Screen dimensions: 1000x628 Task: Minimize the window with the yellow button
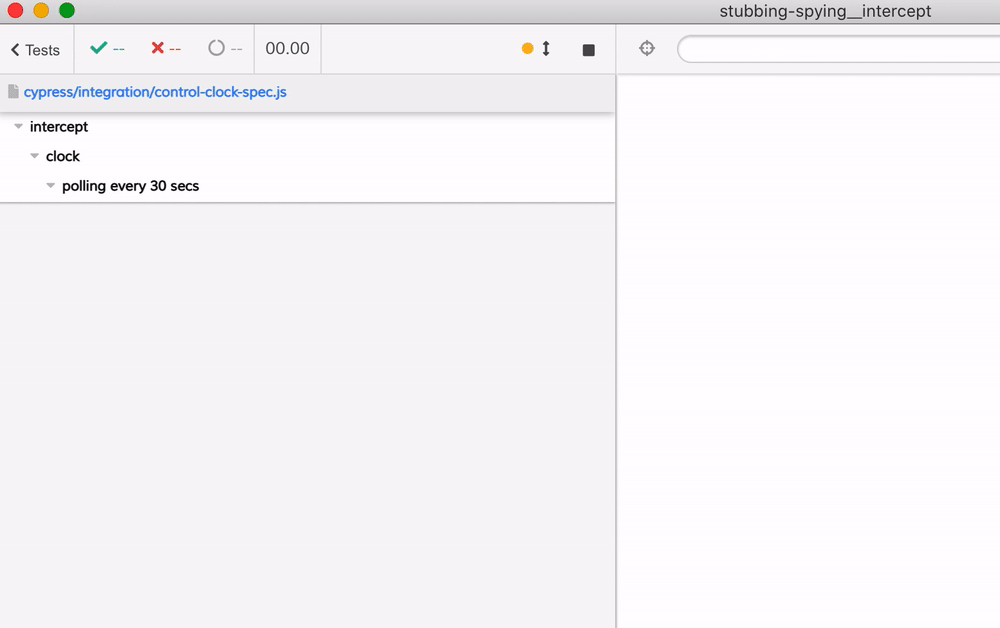[41, 11]
